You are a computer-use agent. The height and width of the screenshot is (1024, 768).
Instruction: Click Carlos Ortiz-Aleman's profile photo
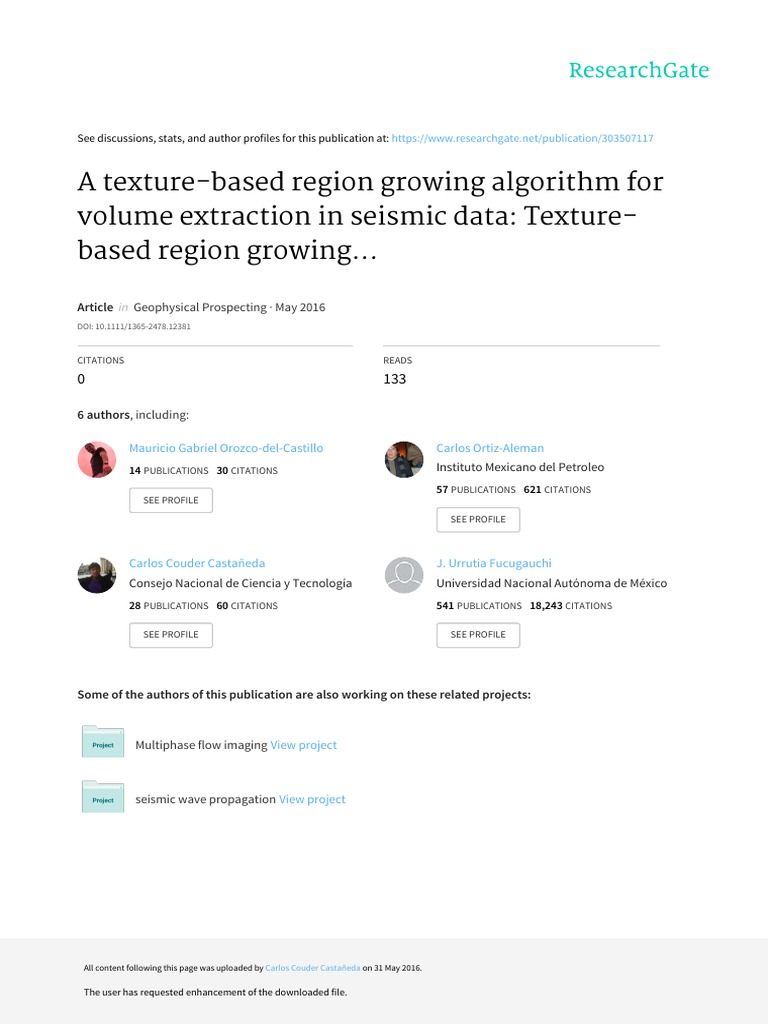pos(404,460)
